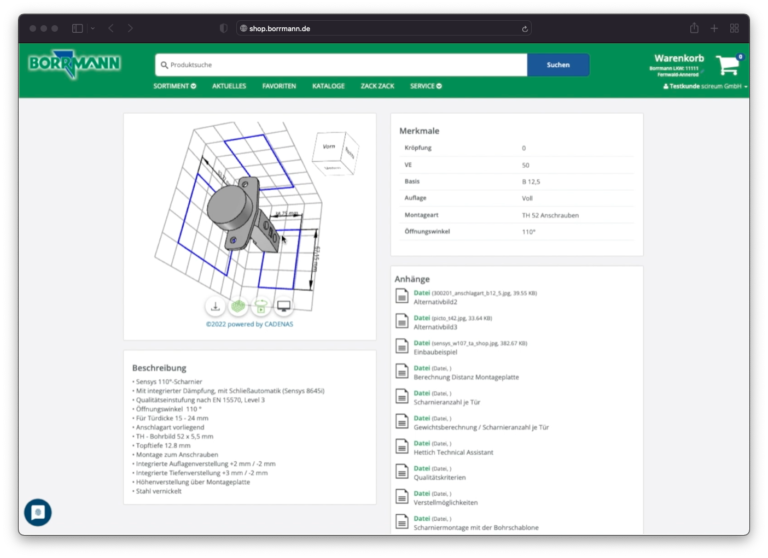Open the sidebar options chevron
The image size is (768, 558).
click(93, 28)
